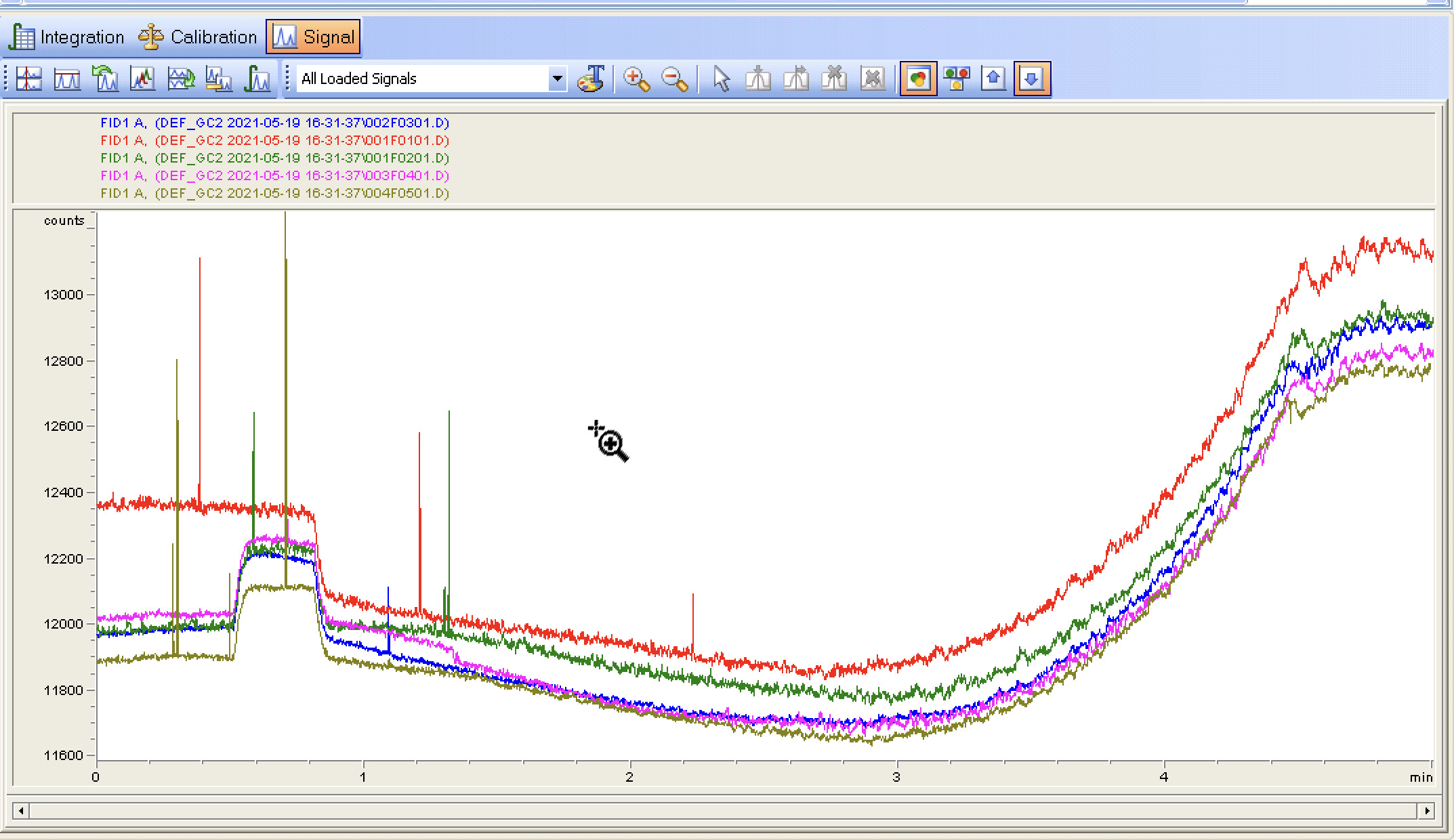
Task: Expand the All Loaded Signals dropdown
Action: pos(557,79)
